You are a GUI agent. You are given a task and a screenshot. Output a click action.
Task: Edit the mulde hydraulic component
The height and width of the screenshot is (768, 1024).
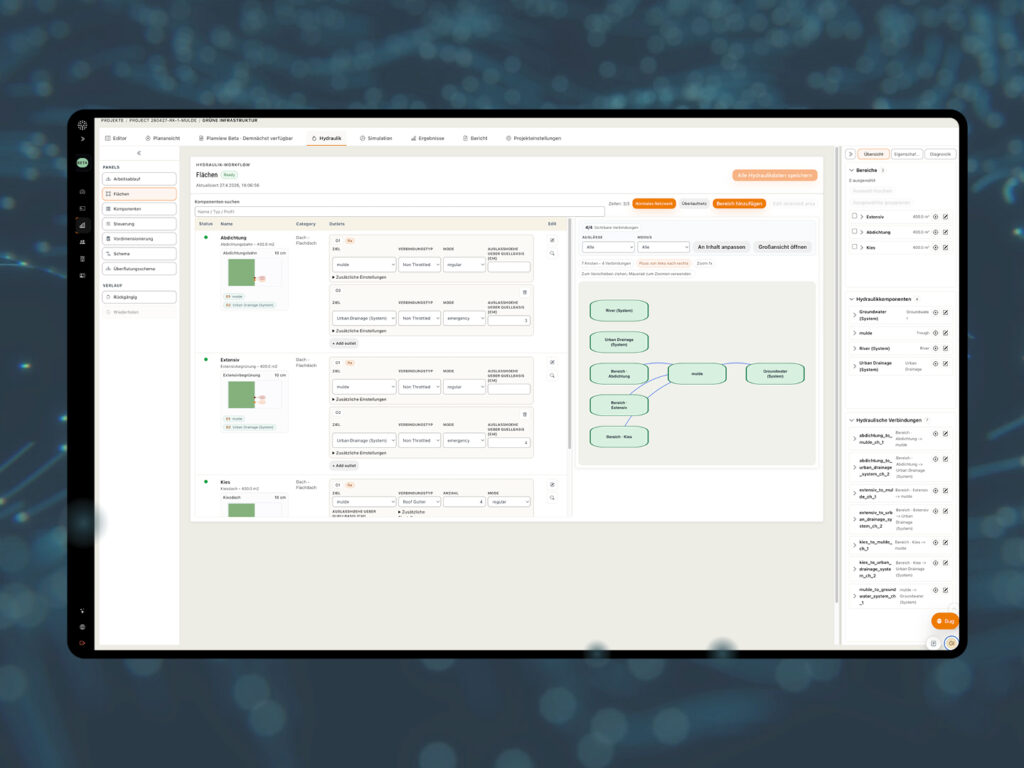(945, 333)
